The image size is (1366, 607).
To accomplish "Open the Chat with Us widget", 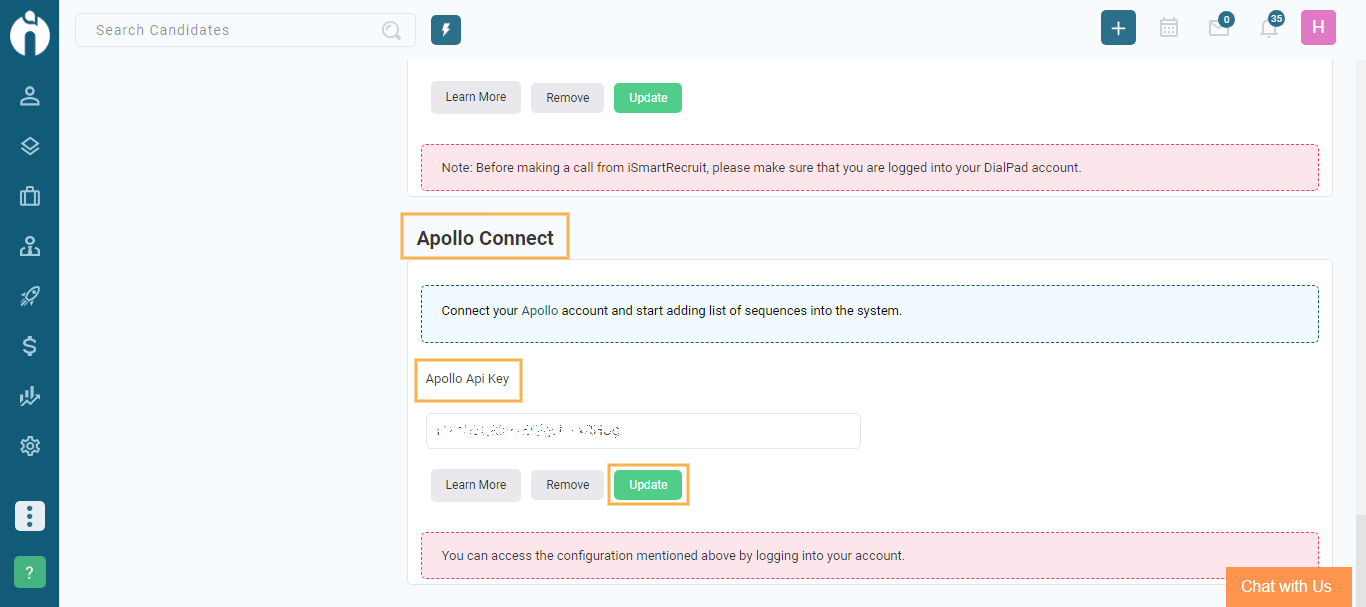I will coord(1286,587).
